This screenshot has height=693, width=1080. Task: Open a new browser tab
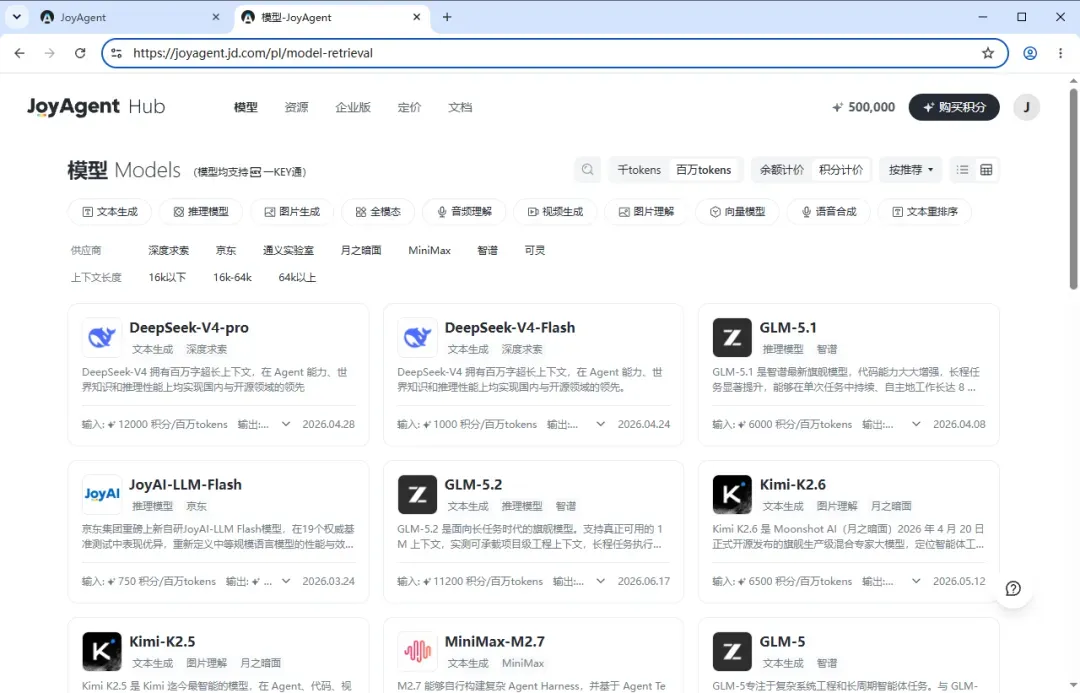447,17
